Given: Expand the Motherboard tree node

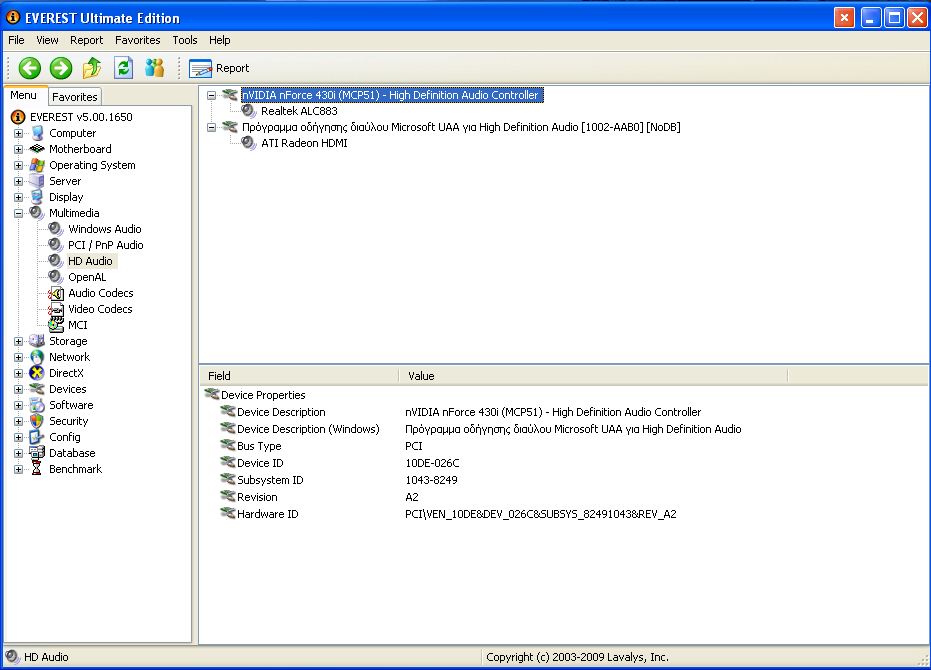Looking at the screenshot, I should pyautogui.click(x=18, y=150).
